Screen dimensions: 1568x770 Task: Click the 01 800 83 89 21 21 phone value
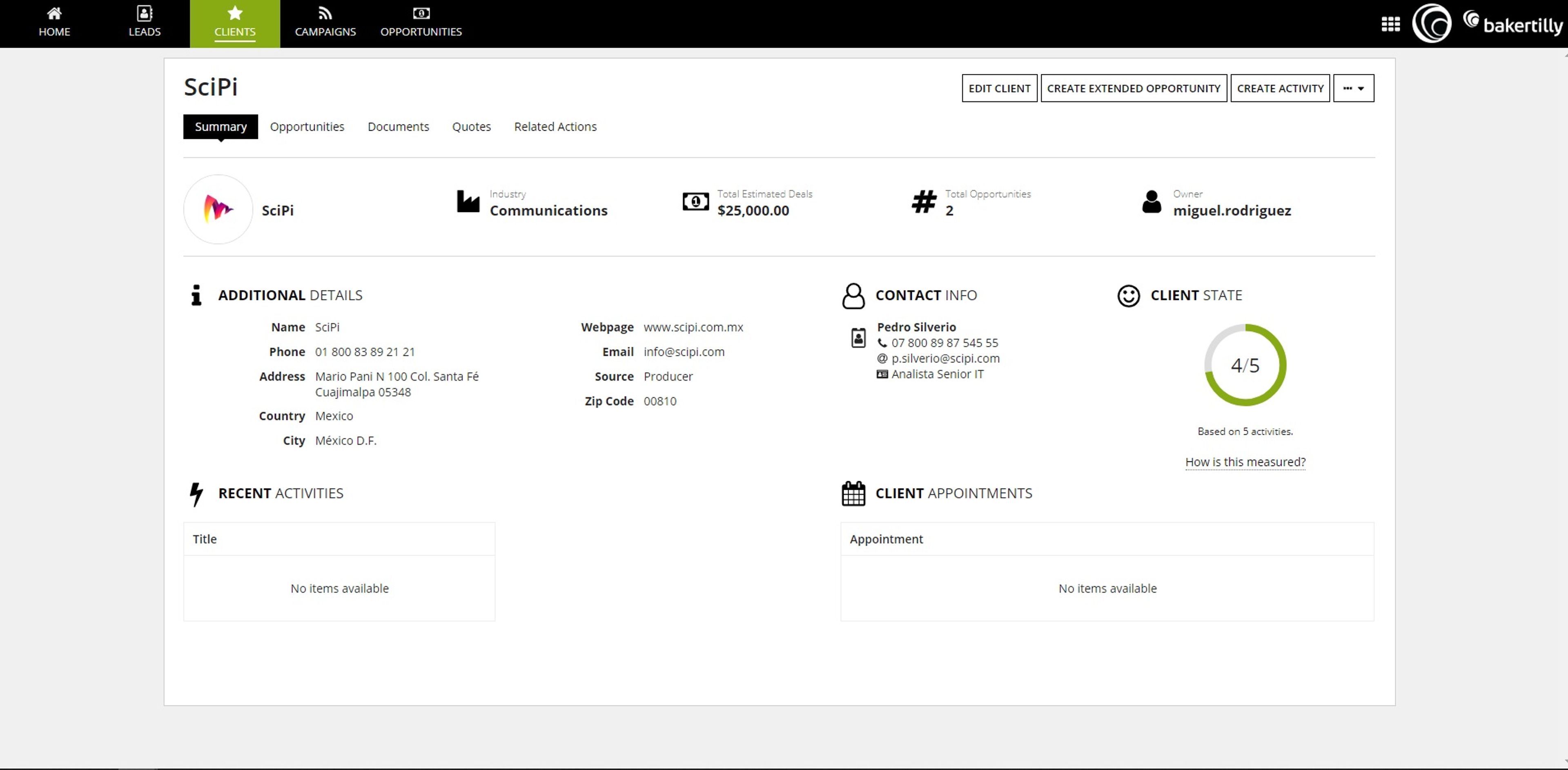pyautogui.click(x=365, y=352)
